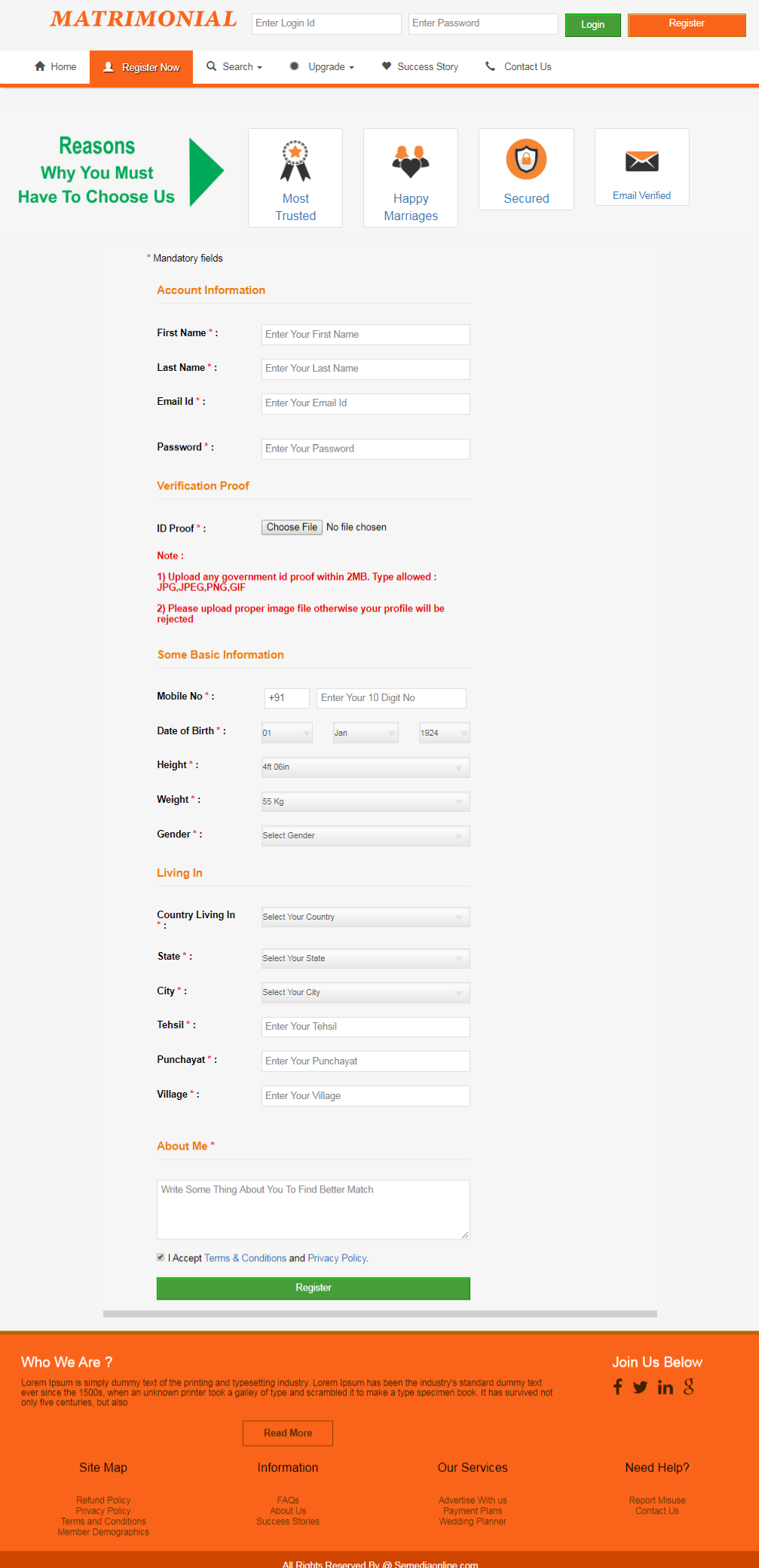Open the birth month dropdown
The image size is (759, 1568).
point(366,733)
